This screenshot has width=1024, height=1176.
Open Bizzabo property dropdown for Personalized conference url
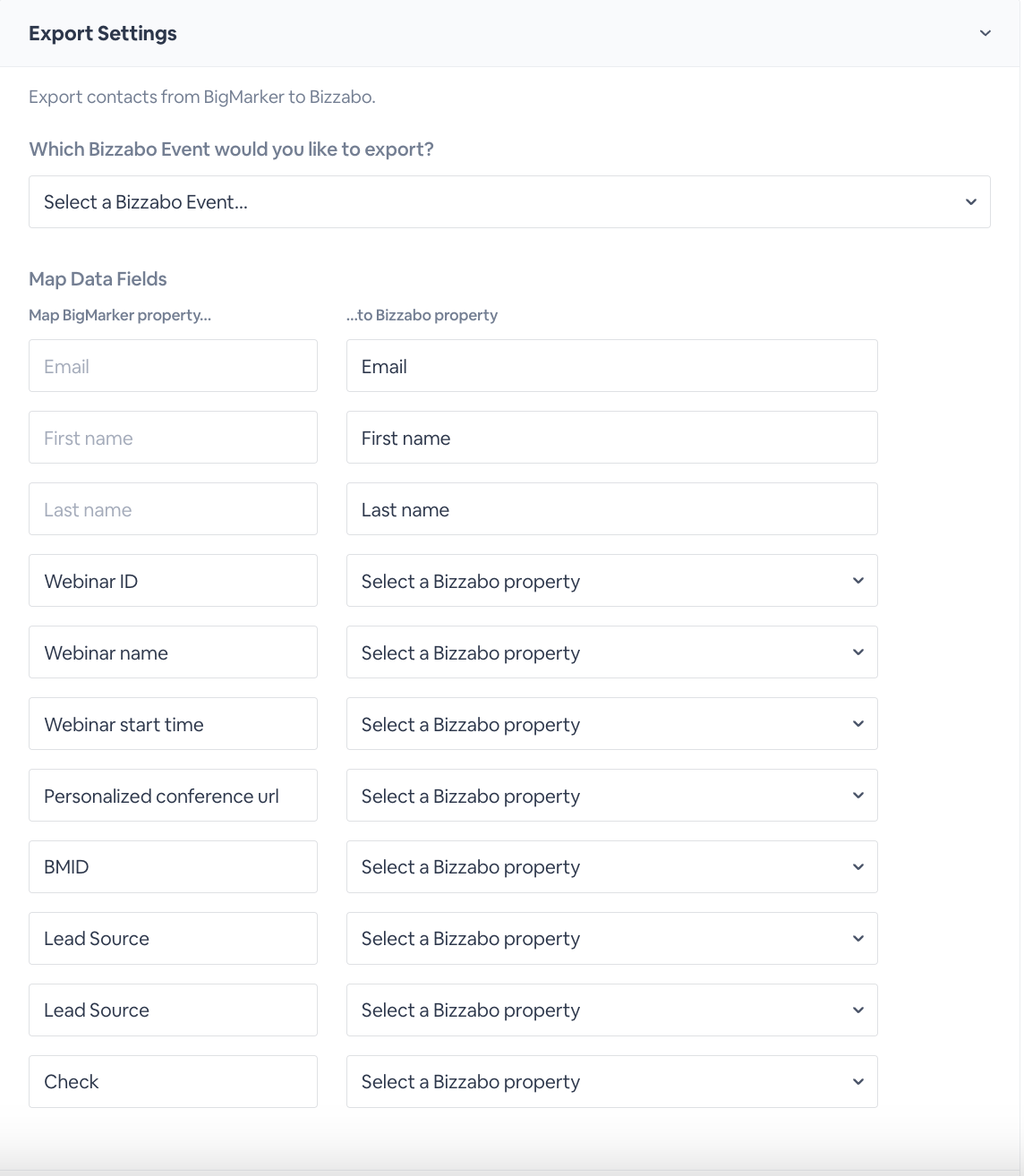[x=611, y=796]
